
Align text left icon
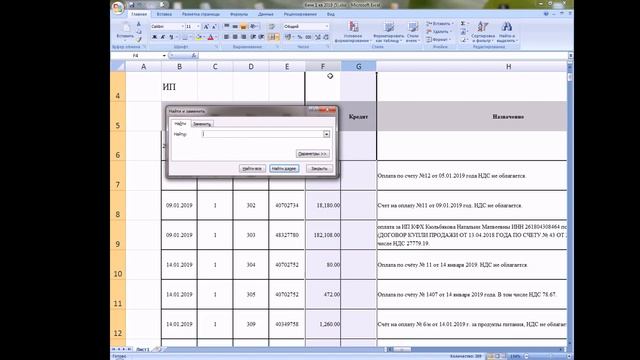[227, 37]
